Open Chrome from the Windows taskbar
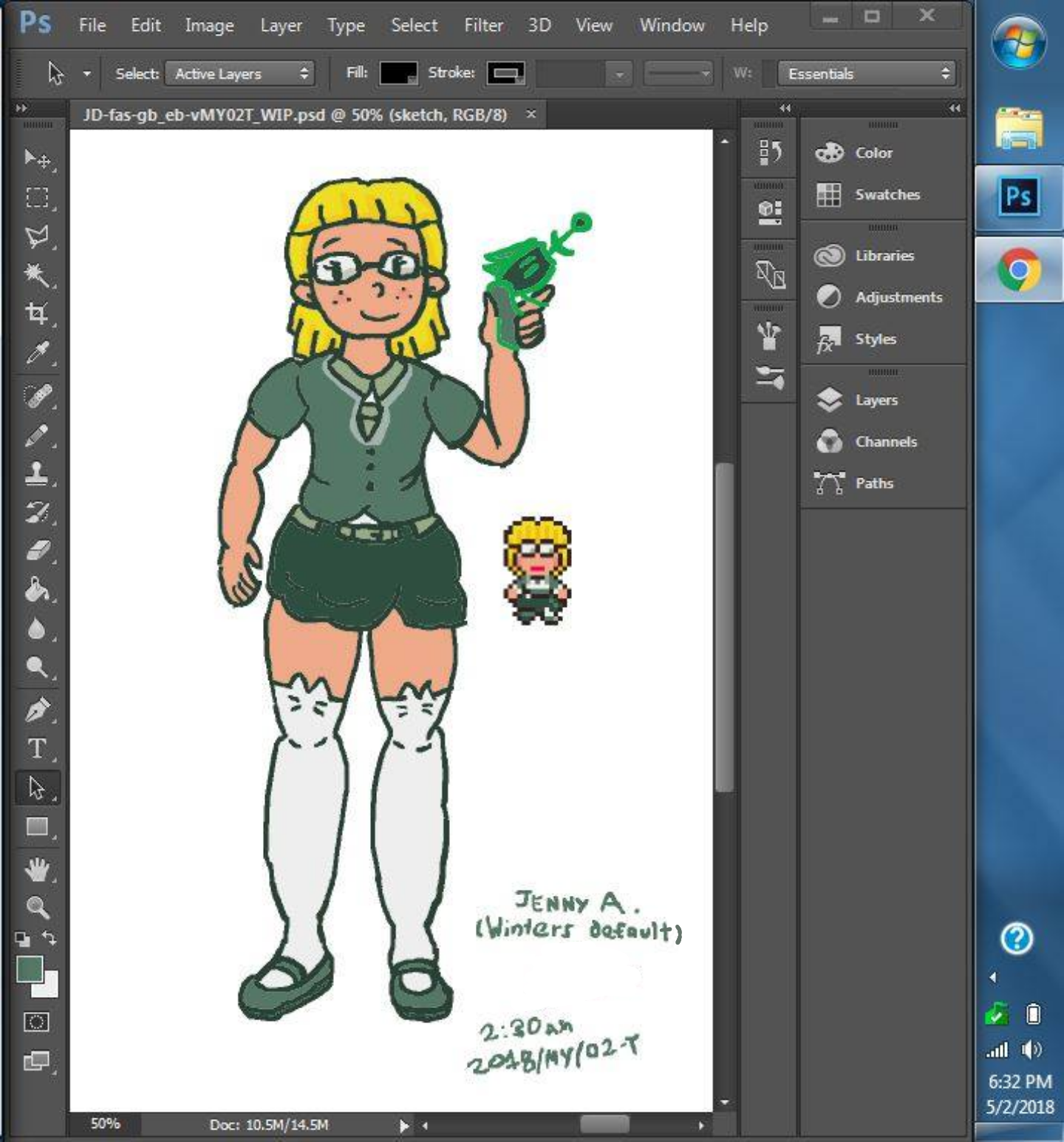 click(x=1019, y=270)
